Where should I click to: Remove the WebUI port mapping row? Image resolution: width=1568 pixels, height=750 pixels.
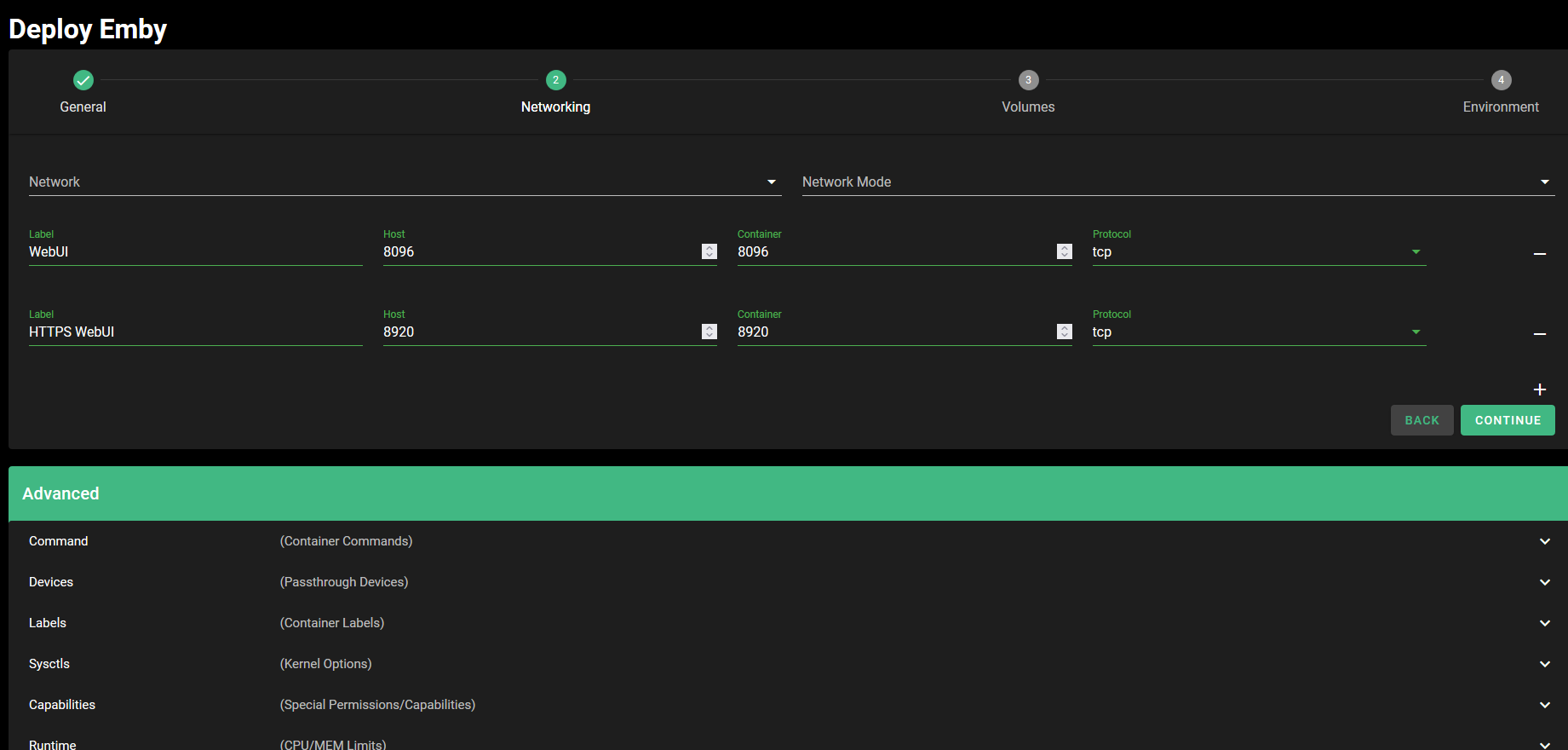(x=1539, y=254)
